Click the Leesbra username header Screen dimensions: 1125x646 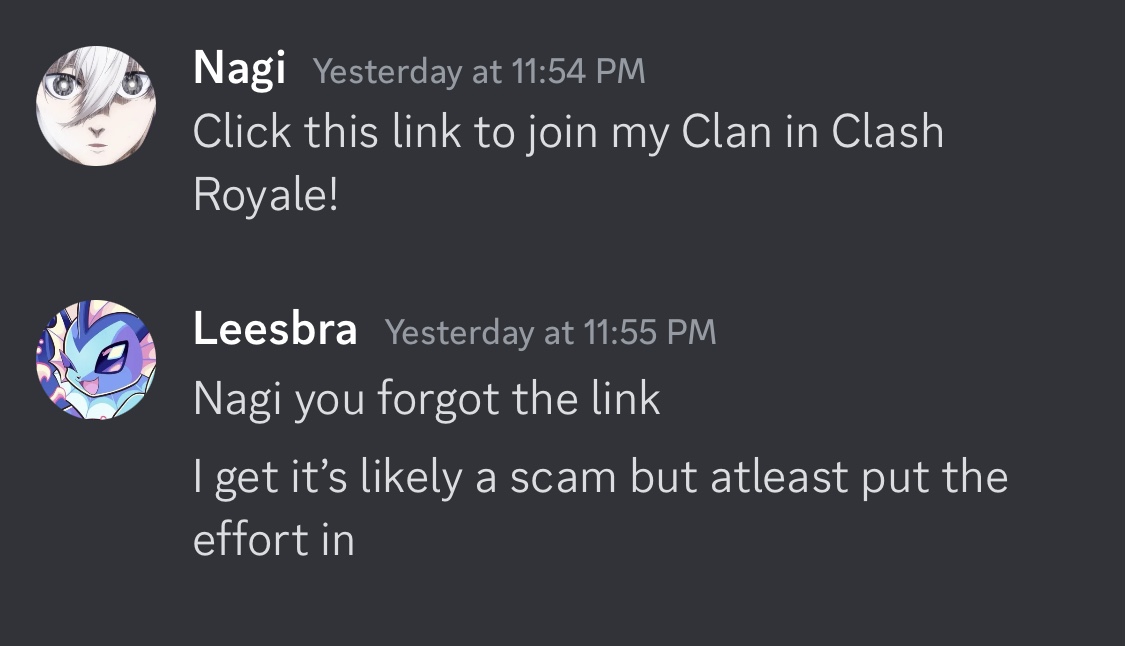275,327
